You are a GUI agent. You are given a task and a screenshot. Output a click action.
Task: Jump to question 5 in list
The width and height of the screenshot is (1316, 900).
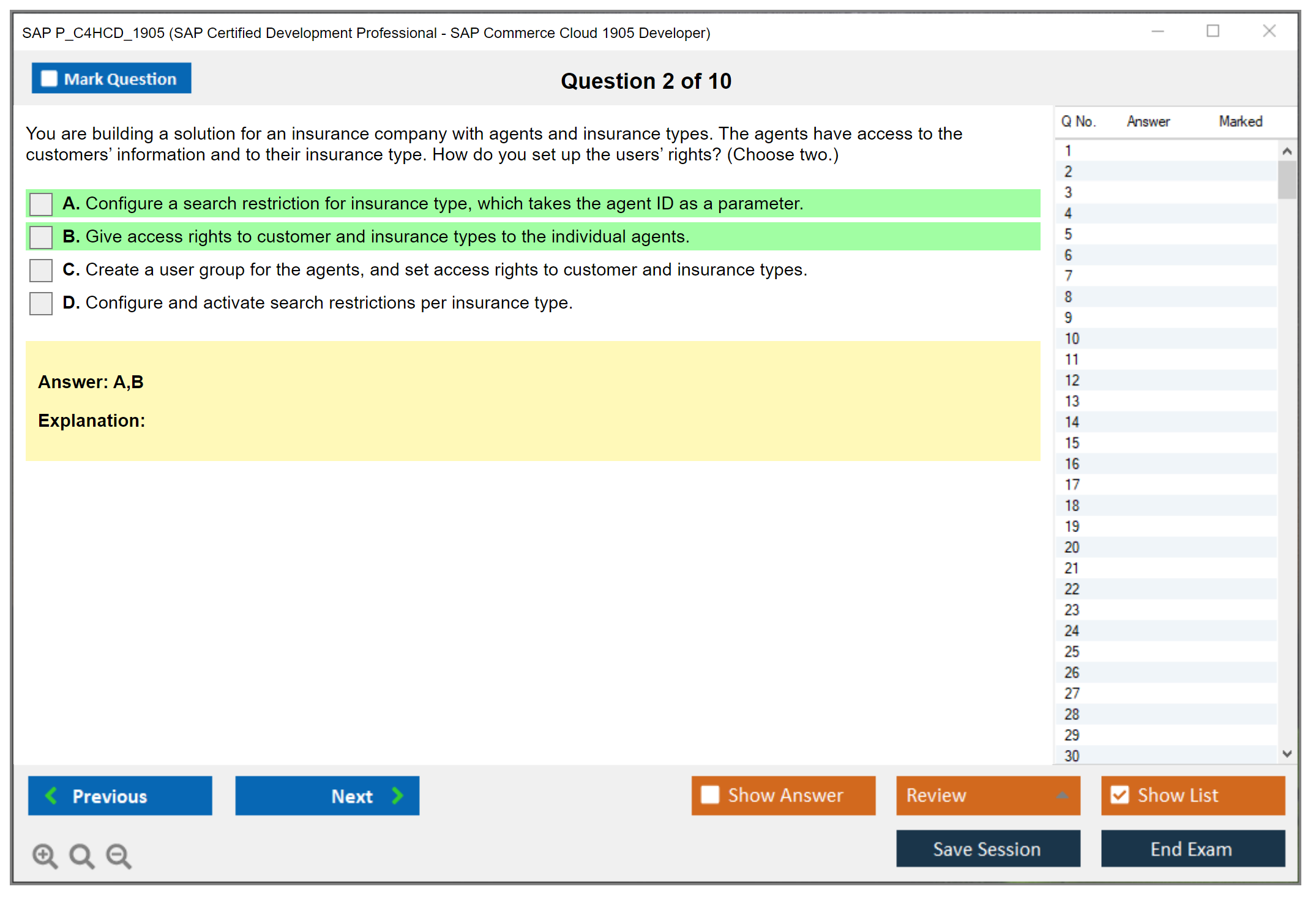tap(1068, 234)
